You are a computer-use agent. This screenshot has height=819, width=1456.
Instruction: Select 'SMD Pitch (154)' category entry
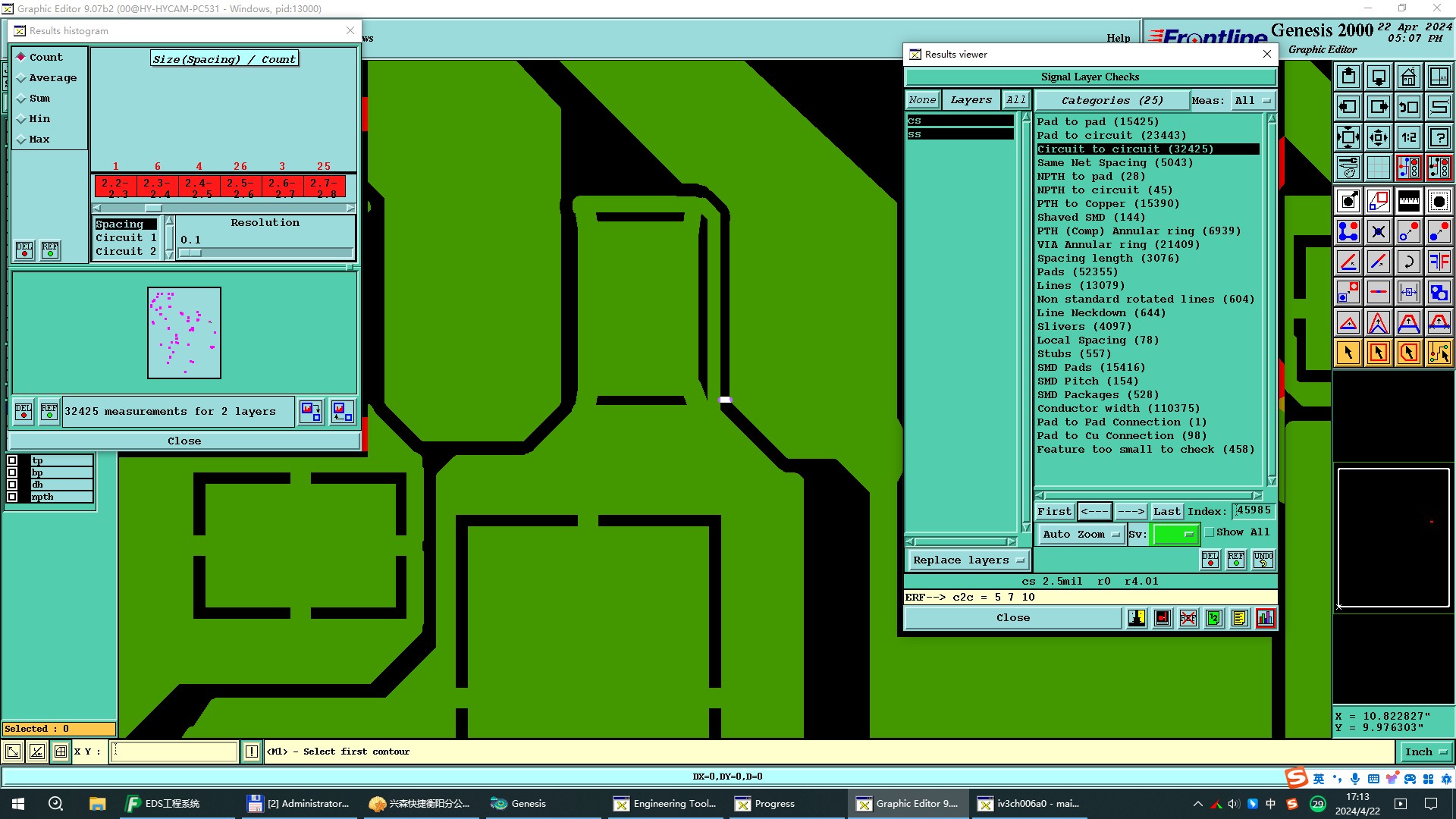(1087, 381)
